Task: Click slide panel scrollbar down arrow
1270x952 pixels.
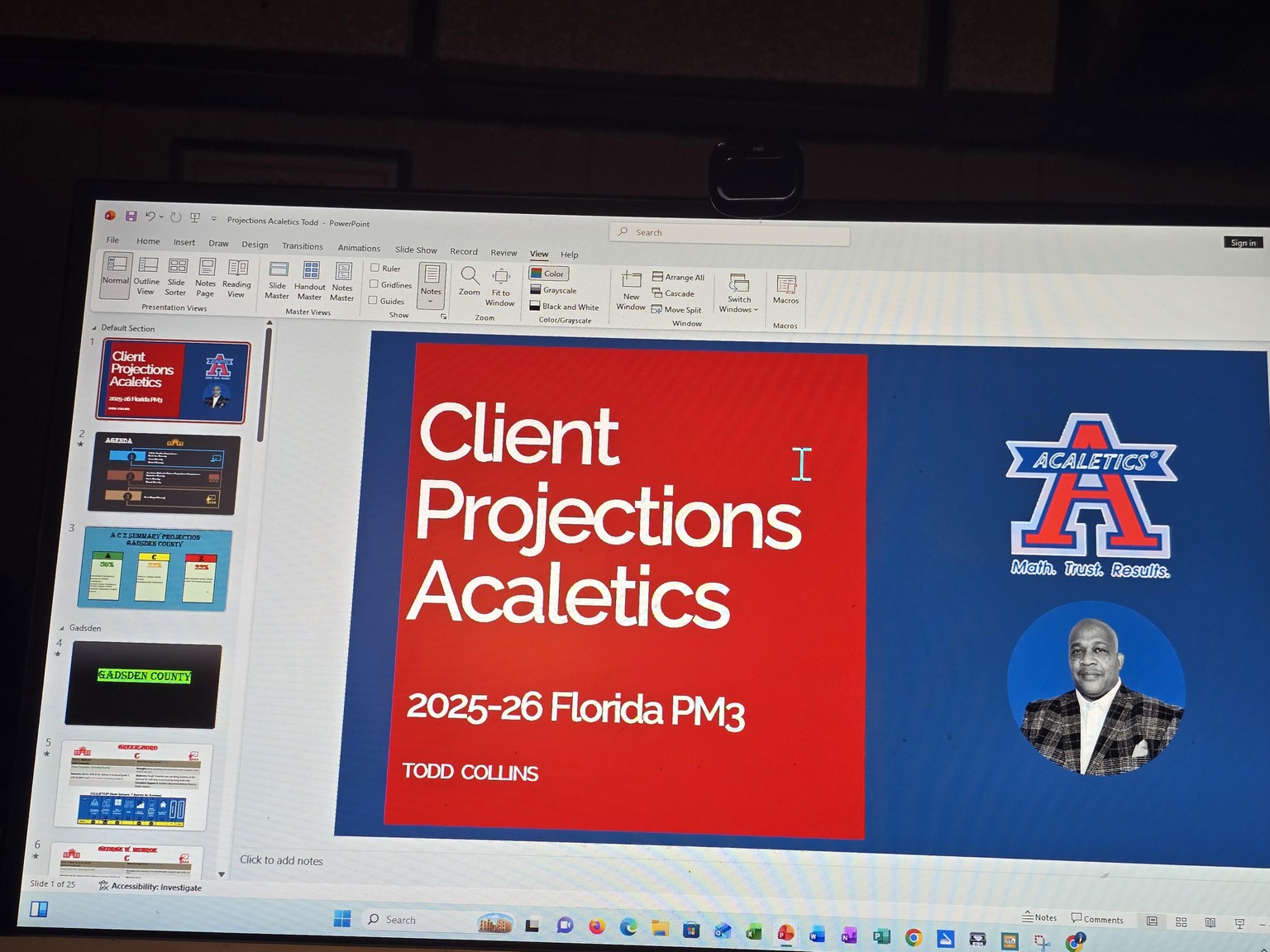Action: coord(222,874)
